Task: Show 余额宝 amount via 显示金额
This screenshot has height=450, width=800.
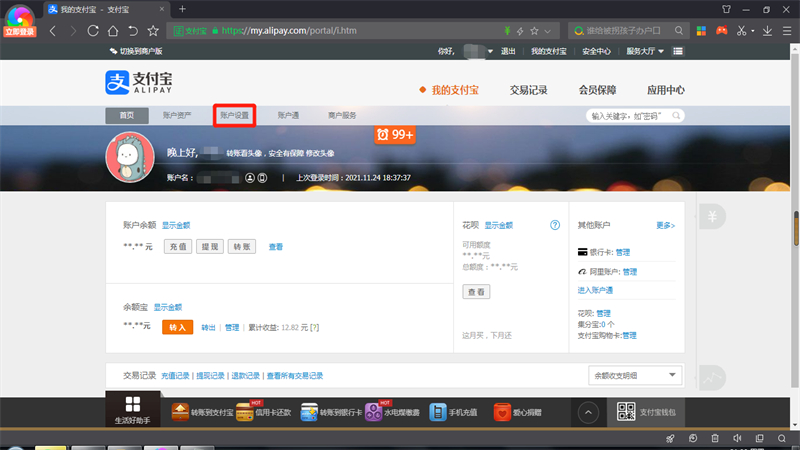Action: click(x=168, y=307)
